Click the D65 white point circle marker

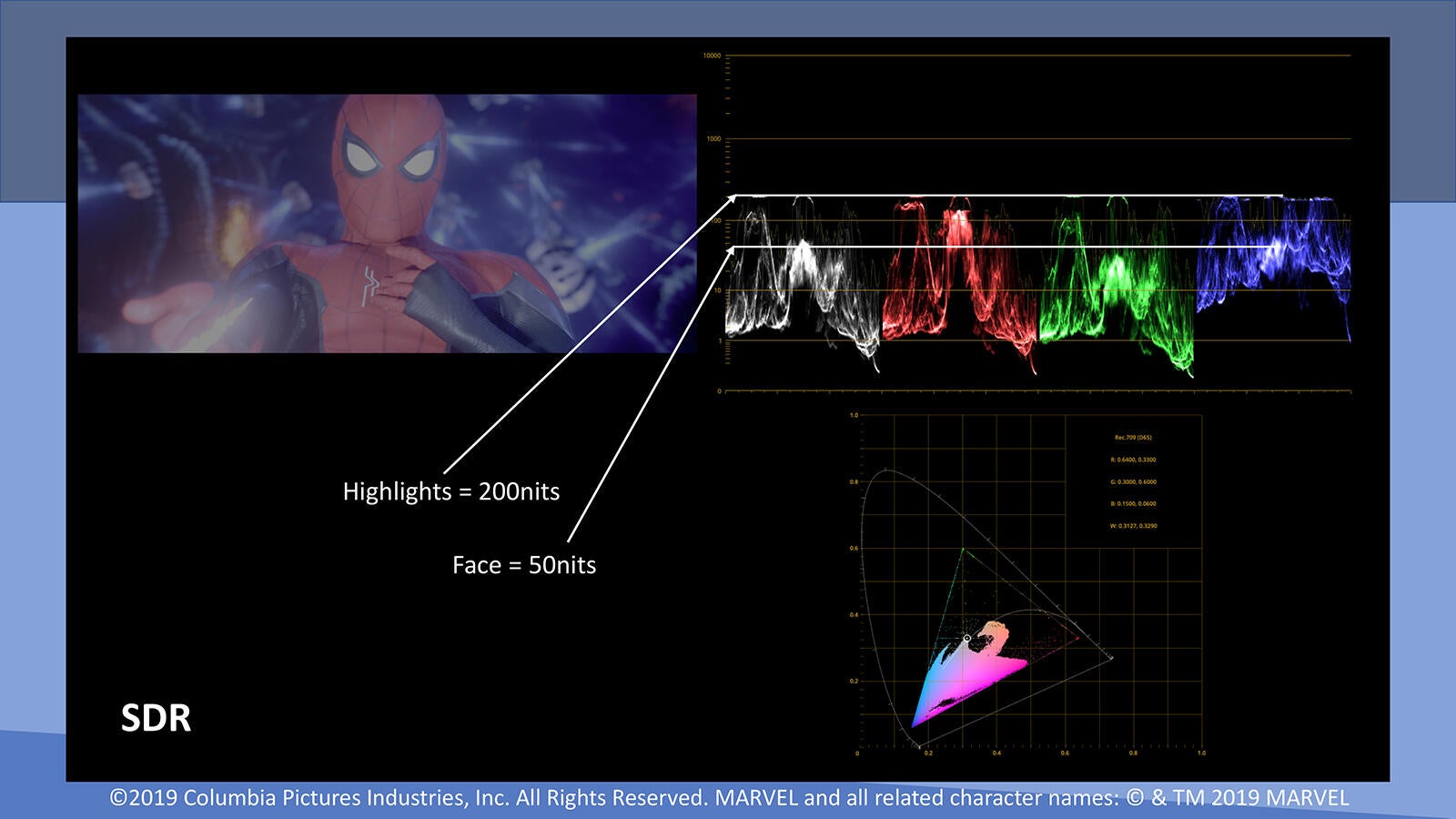[x=967, y=639]
